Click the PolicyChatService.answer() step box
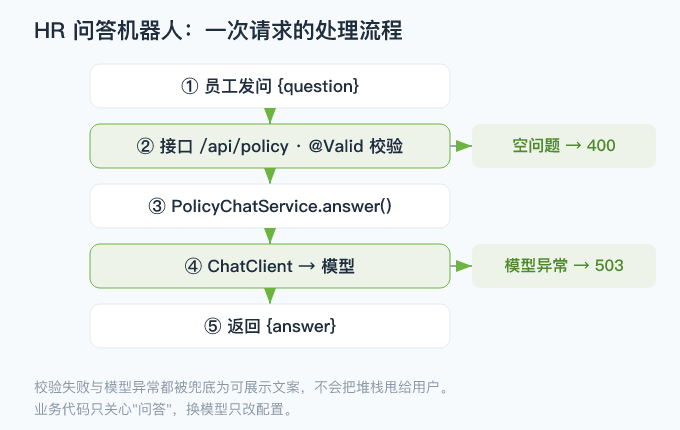This screenshot has height=430, width=680. coord(270,206)
